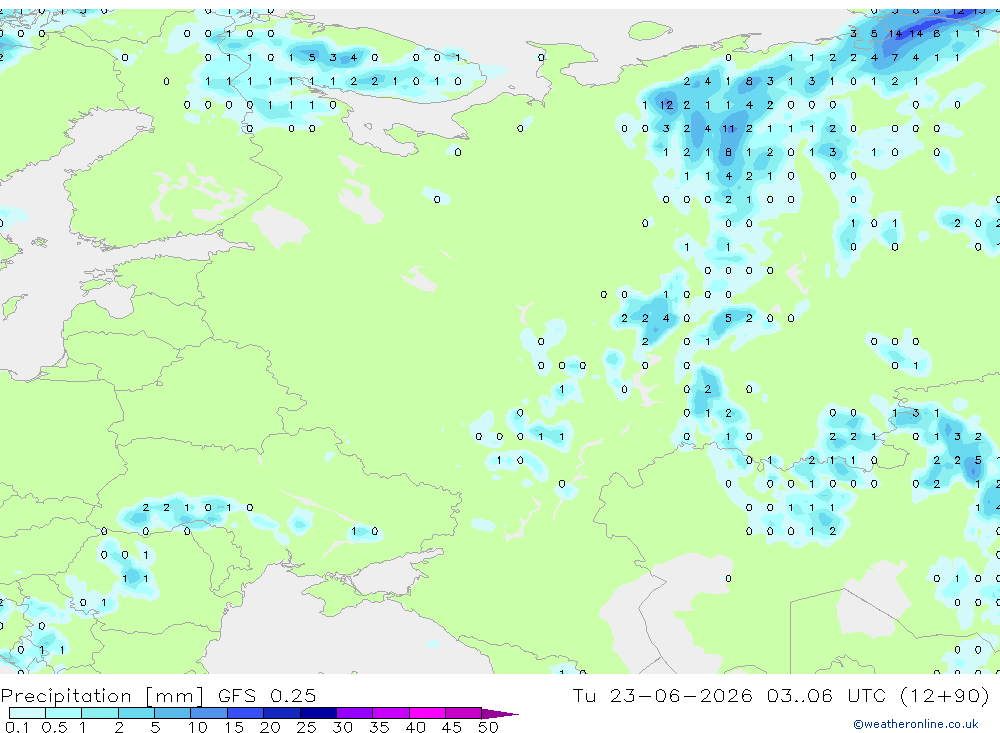Click the legend label '15'
This screenshot has height=733, width=1000.
(234, 727)
